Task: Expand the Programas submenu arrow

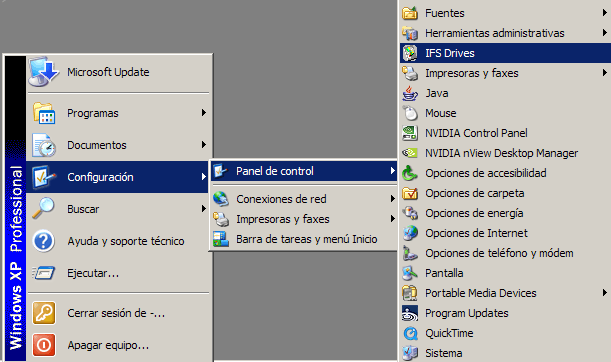Action: tap(203, 113)
